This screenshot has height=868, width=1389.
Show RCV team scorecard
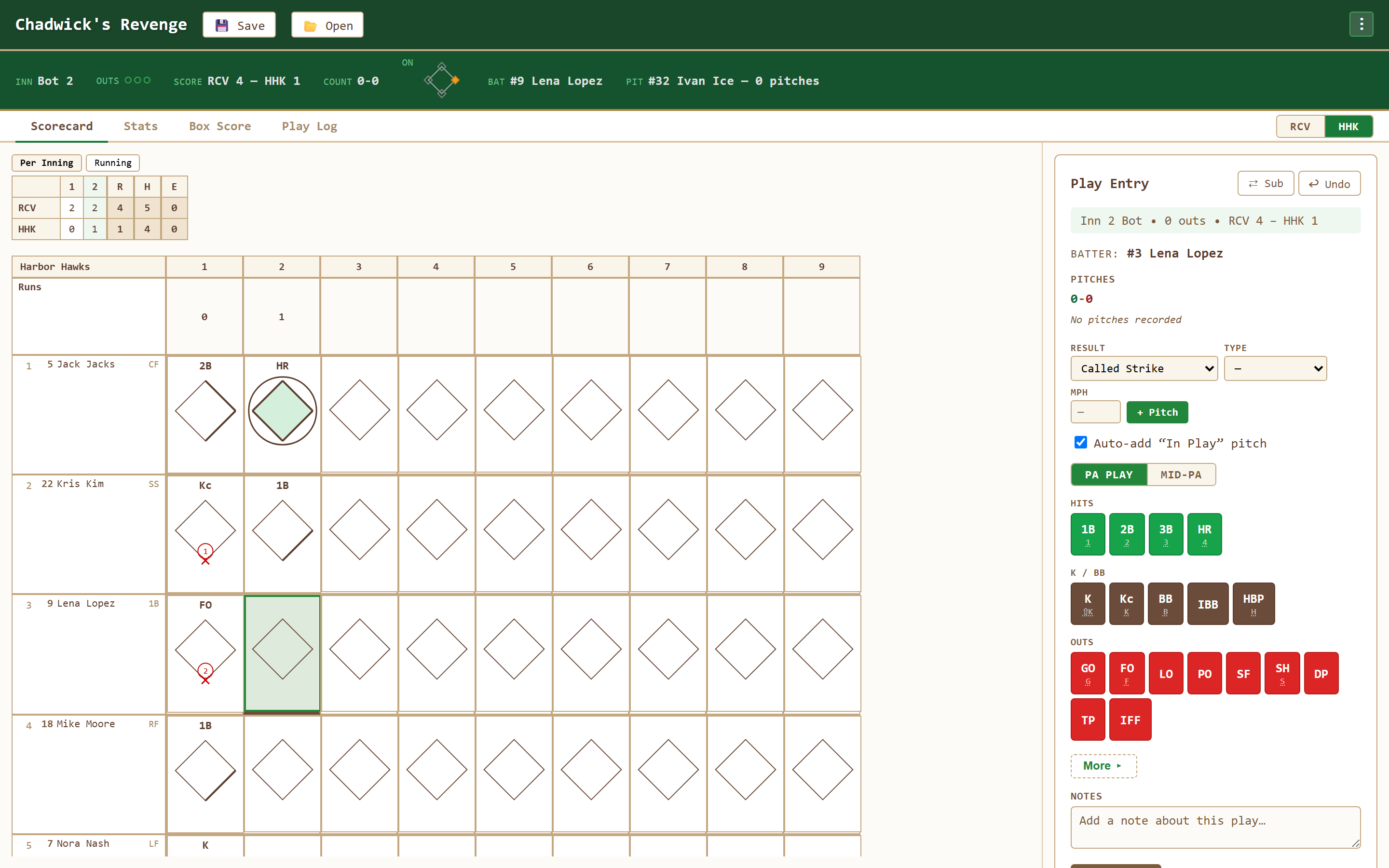(1300, 126)
